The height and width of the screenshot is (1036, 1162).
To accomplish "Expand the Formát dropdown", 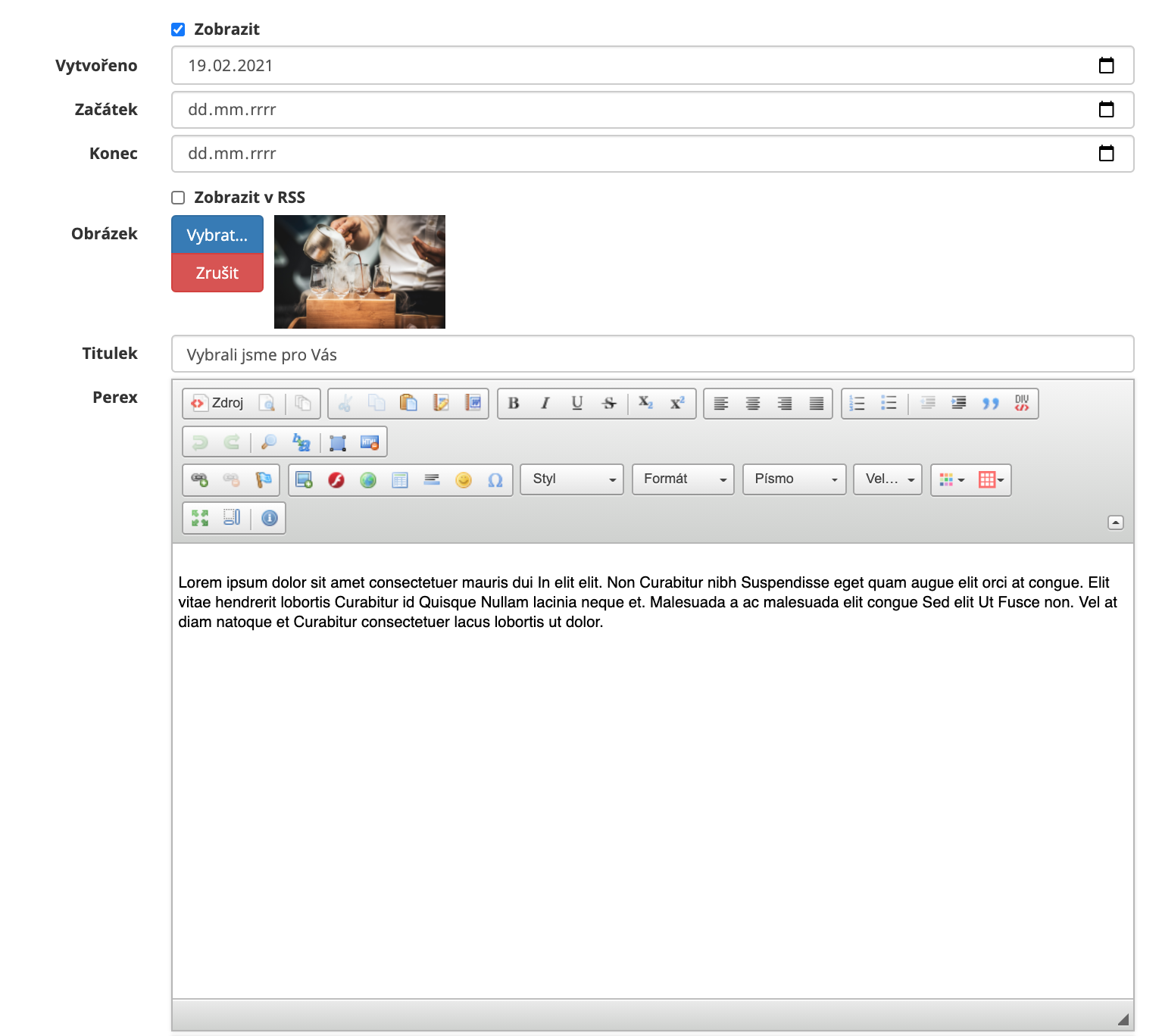I will [x=683, y=479].
